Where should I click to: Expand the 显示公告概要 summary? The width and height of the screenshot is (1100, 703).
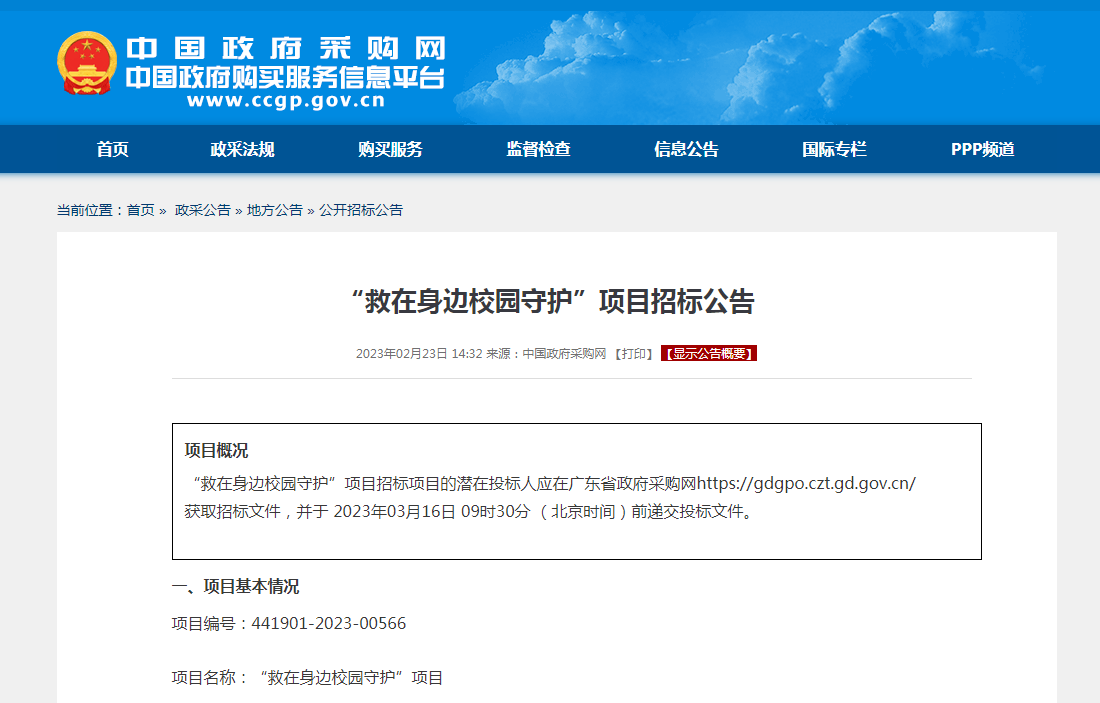[x=709, y=354]
